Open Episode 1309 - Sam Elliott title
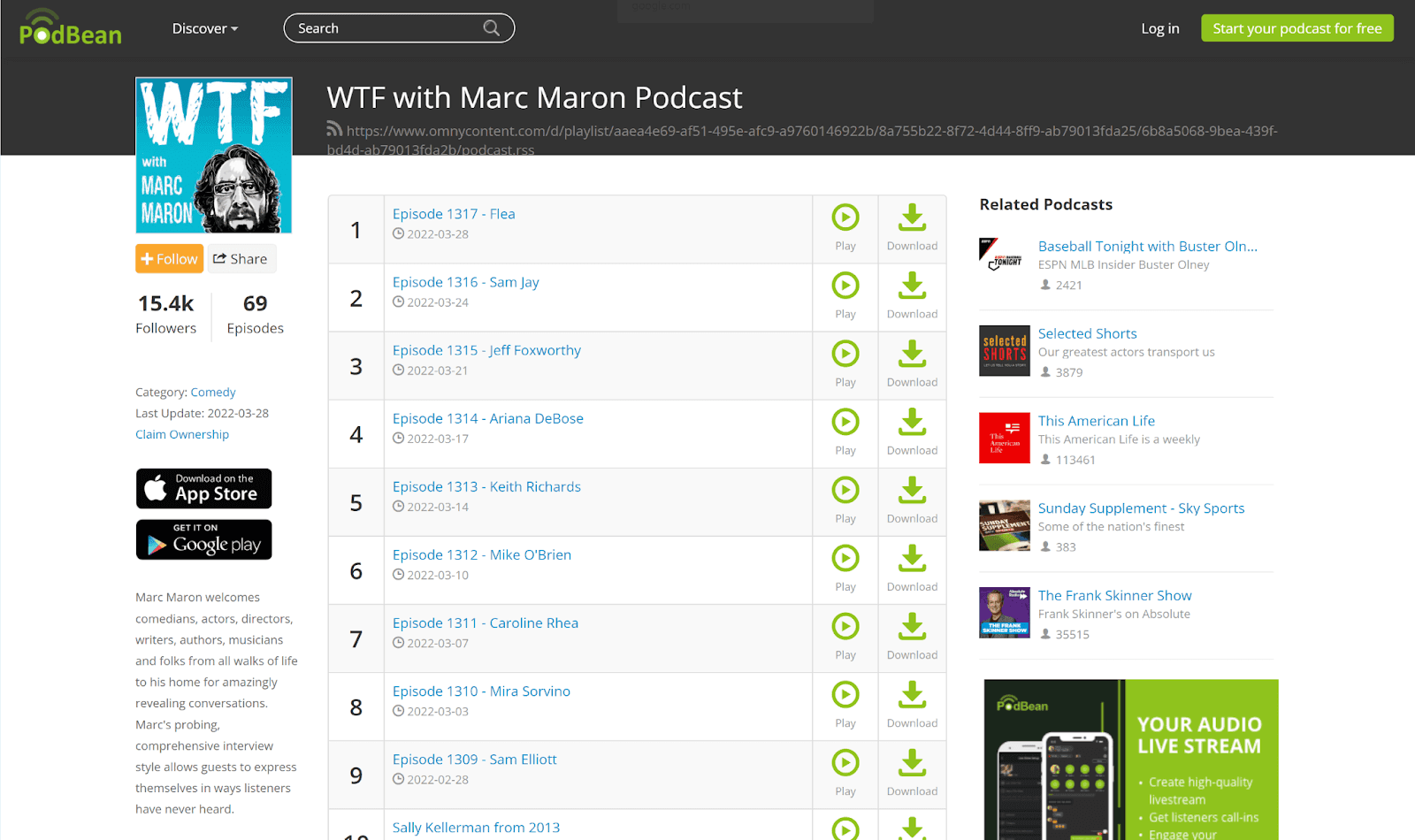 pyautogui.click(x=475, y=759)
